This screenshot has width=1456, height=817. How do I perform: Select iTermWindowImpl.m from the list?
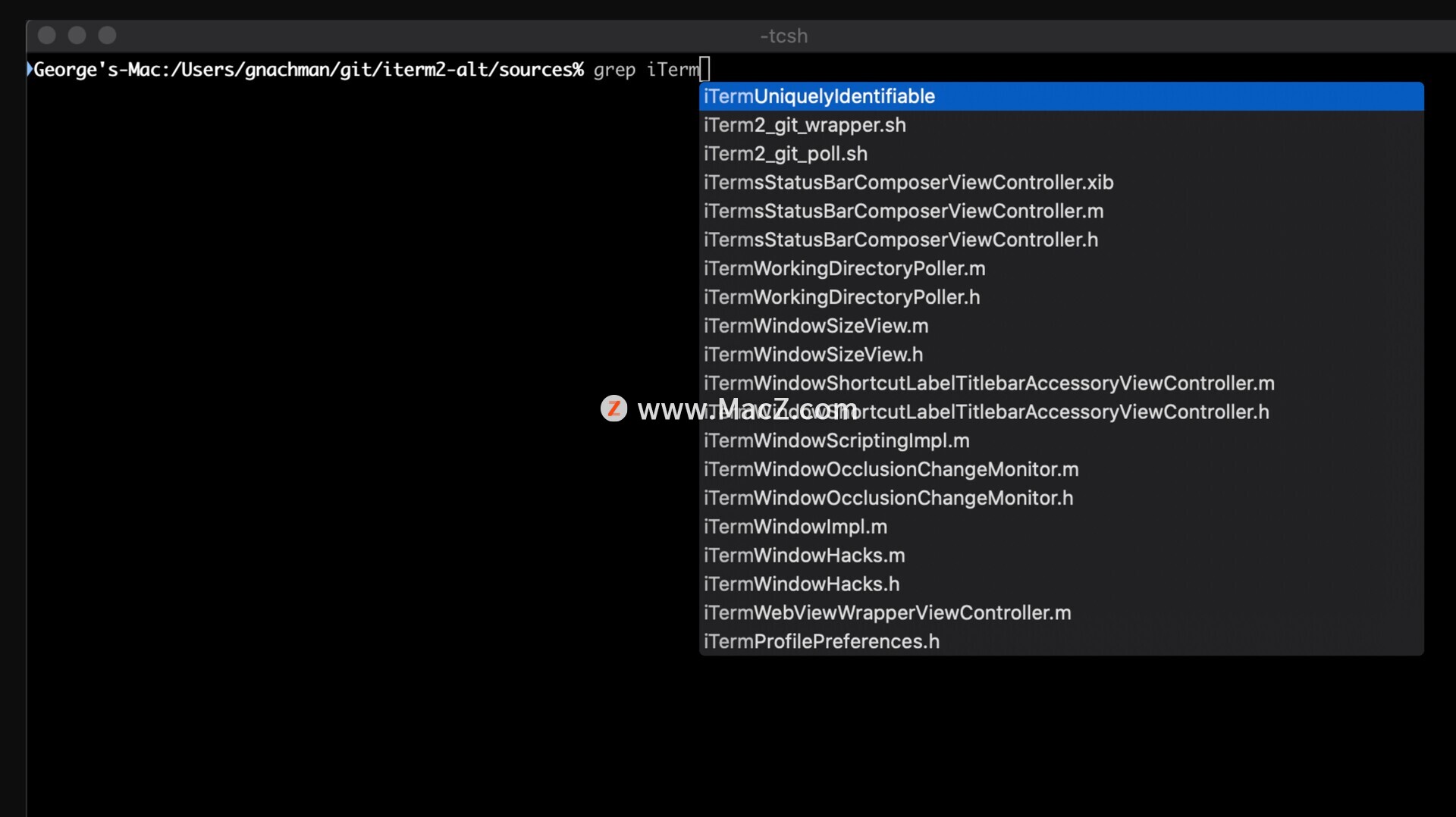(x=1061, y=527)
